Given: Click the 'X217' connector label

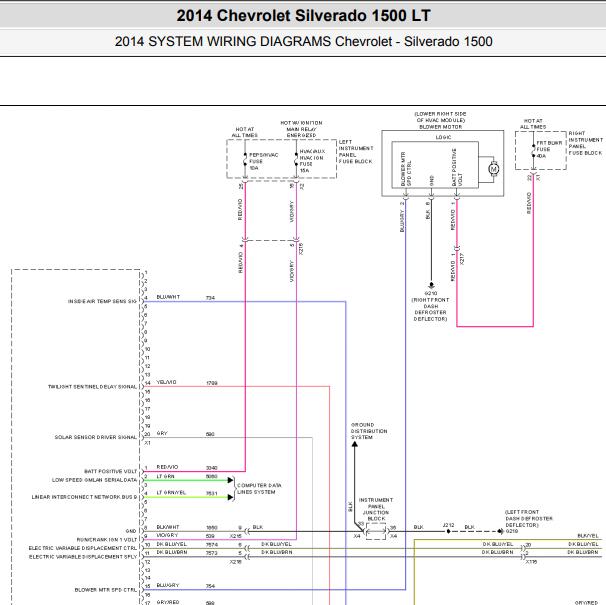Looking at the screenshot, I should coord(462,259).
